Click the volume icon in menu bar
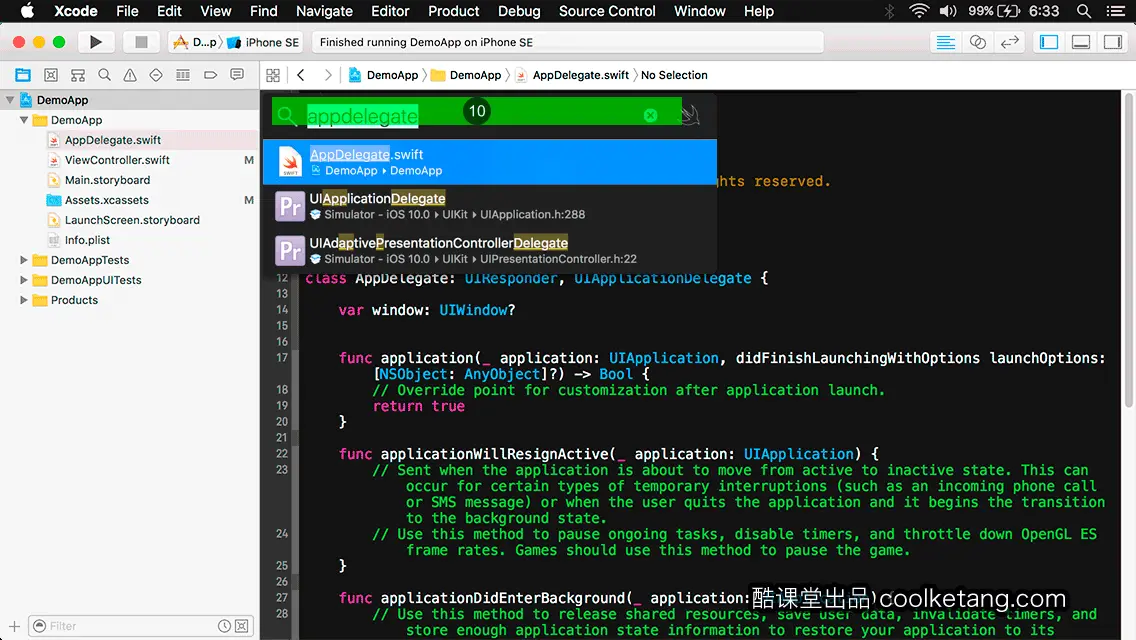The image size is (1136, 640). click(948, 11)
